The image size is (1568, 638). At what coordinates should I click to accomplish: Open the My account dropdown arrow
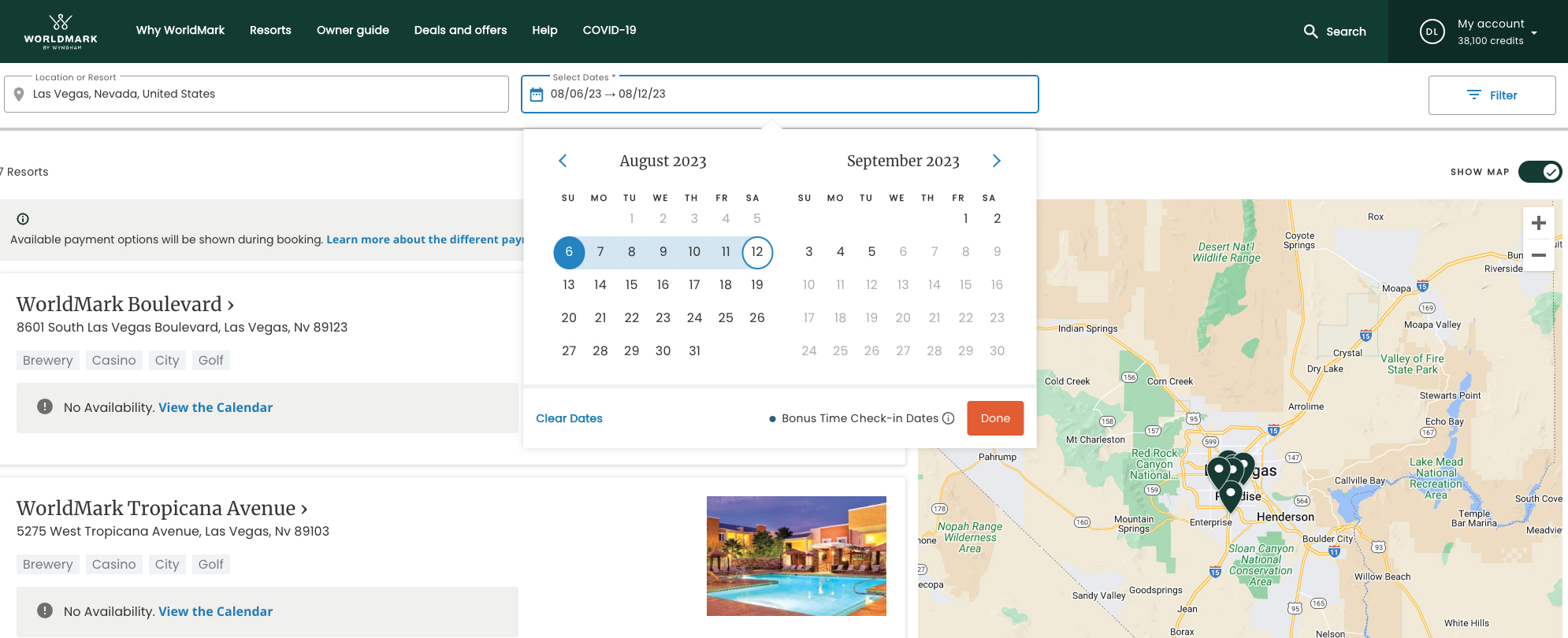point(1534,33)
